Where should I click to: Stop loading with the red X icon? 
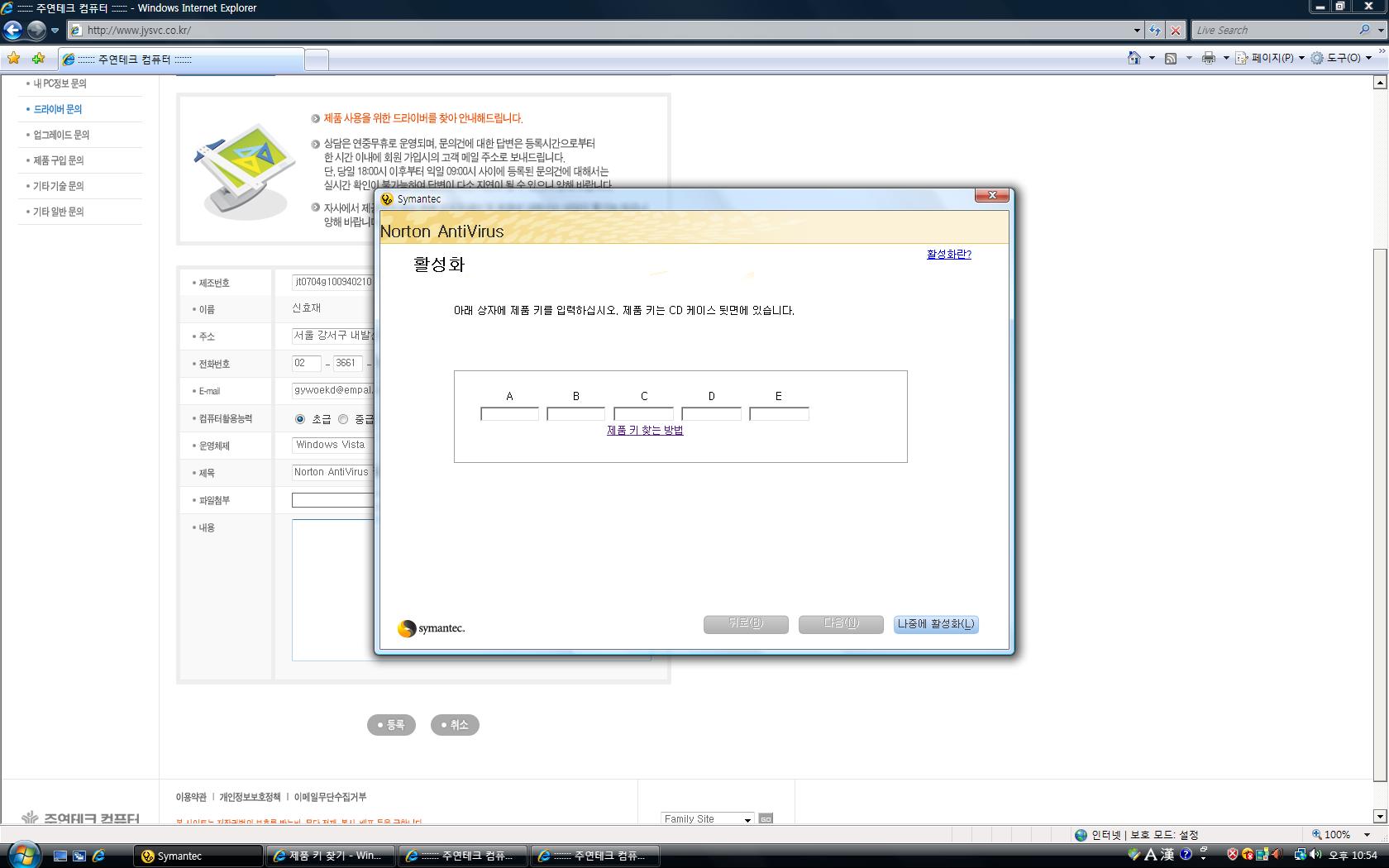[x=1176, y=31]
